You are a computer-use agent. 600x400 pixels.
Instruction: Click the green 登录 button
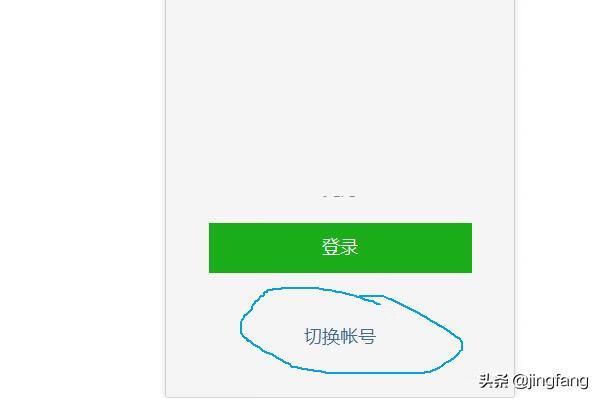pyautogui.click(x=340, y=248)
